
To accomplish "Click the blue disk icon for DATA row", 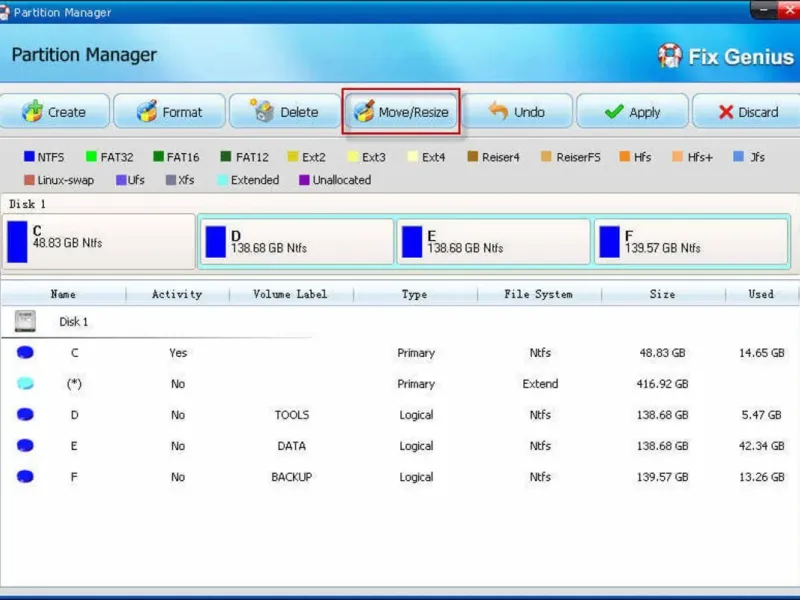I will click(25, 445).
